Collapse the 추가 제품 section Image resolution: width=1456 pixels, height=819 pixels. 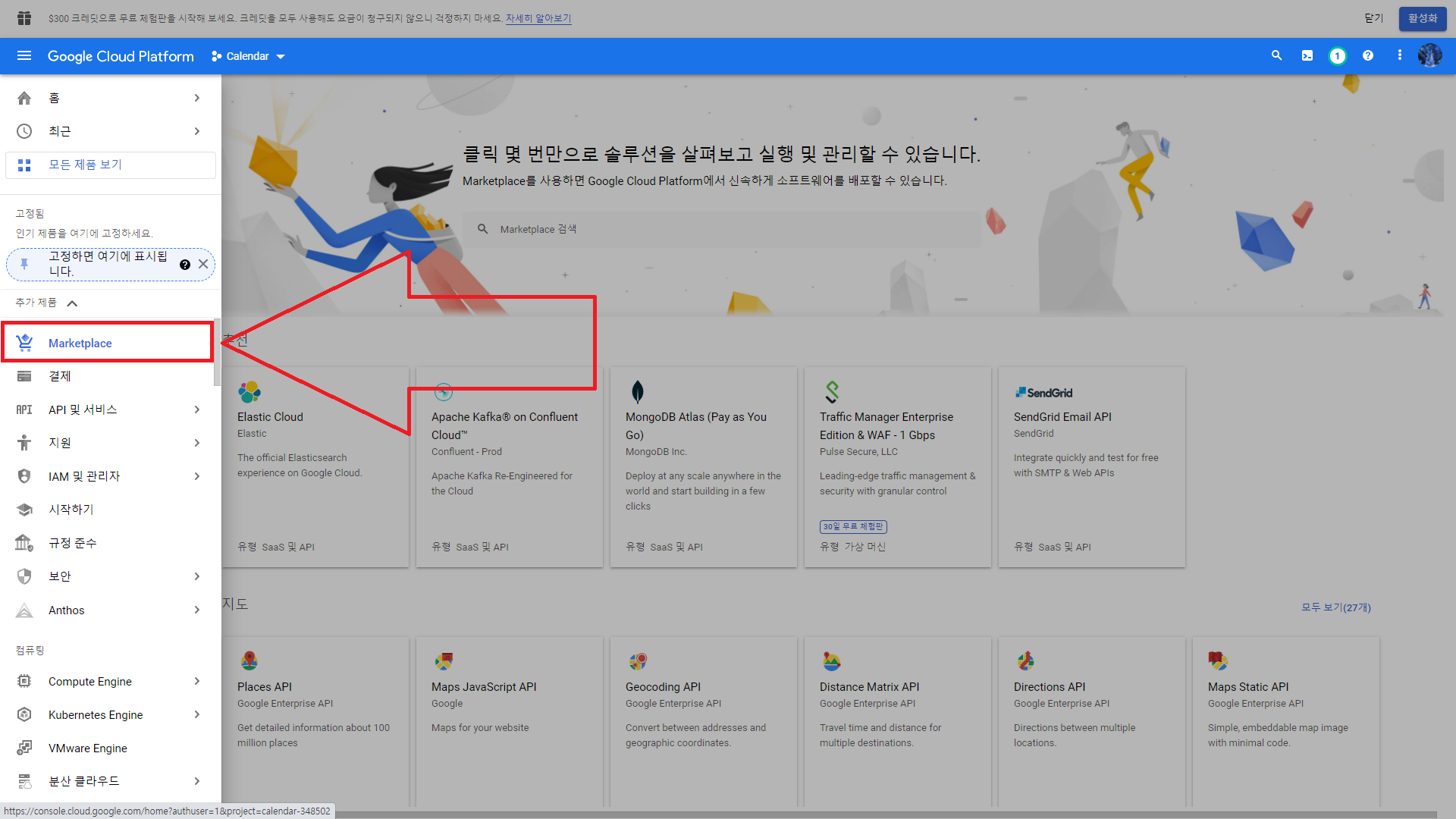(72, 303)
